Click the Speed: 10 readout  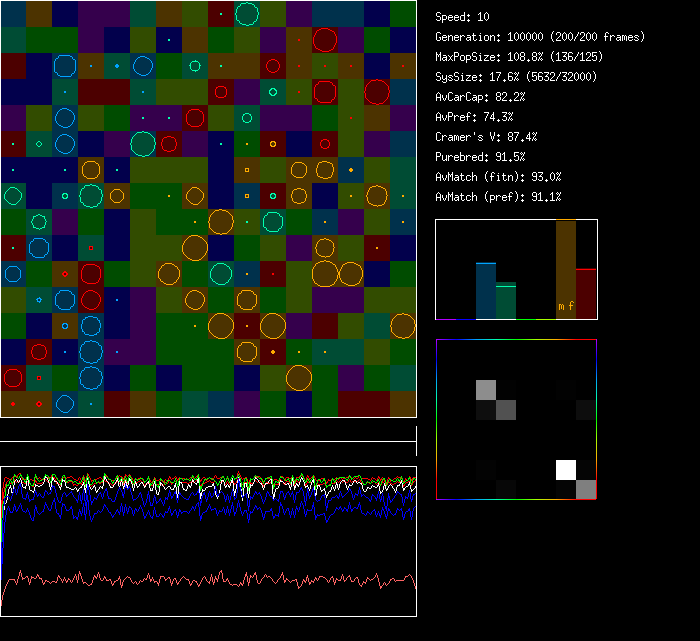pyautogui.click(x=463, y=17)
